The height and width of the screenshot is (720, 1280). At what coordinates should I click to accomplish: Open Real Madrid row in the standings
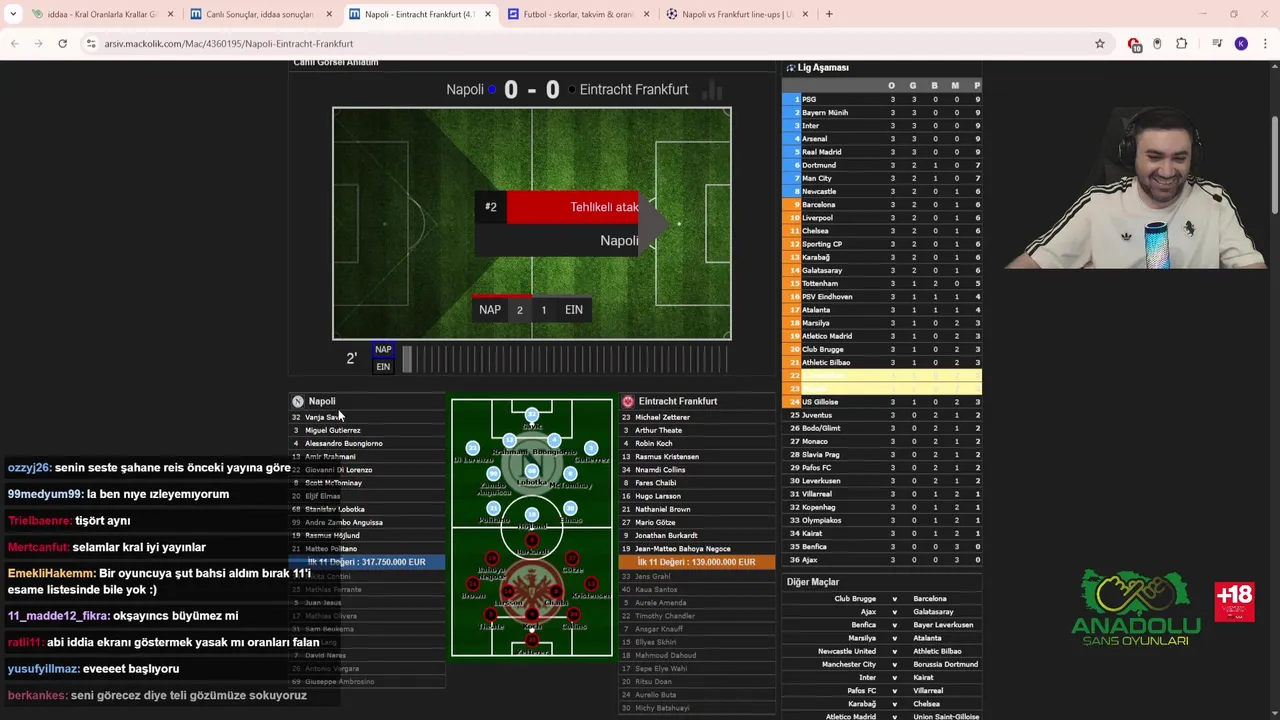click(881, 152)
